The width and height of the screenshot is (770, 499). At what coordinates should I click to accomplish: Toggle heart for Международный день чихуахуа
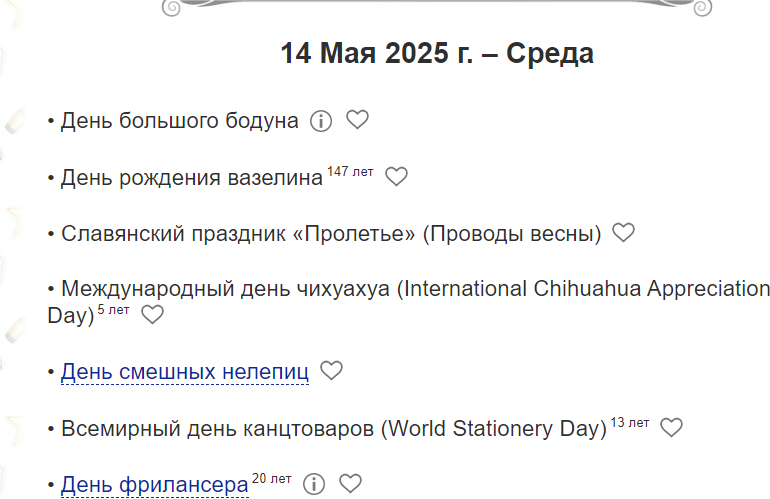pos(152,314)
